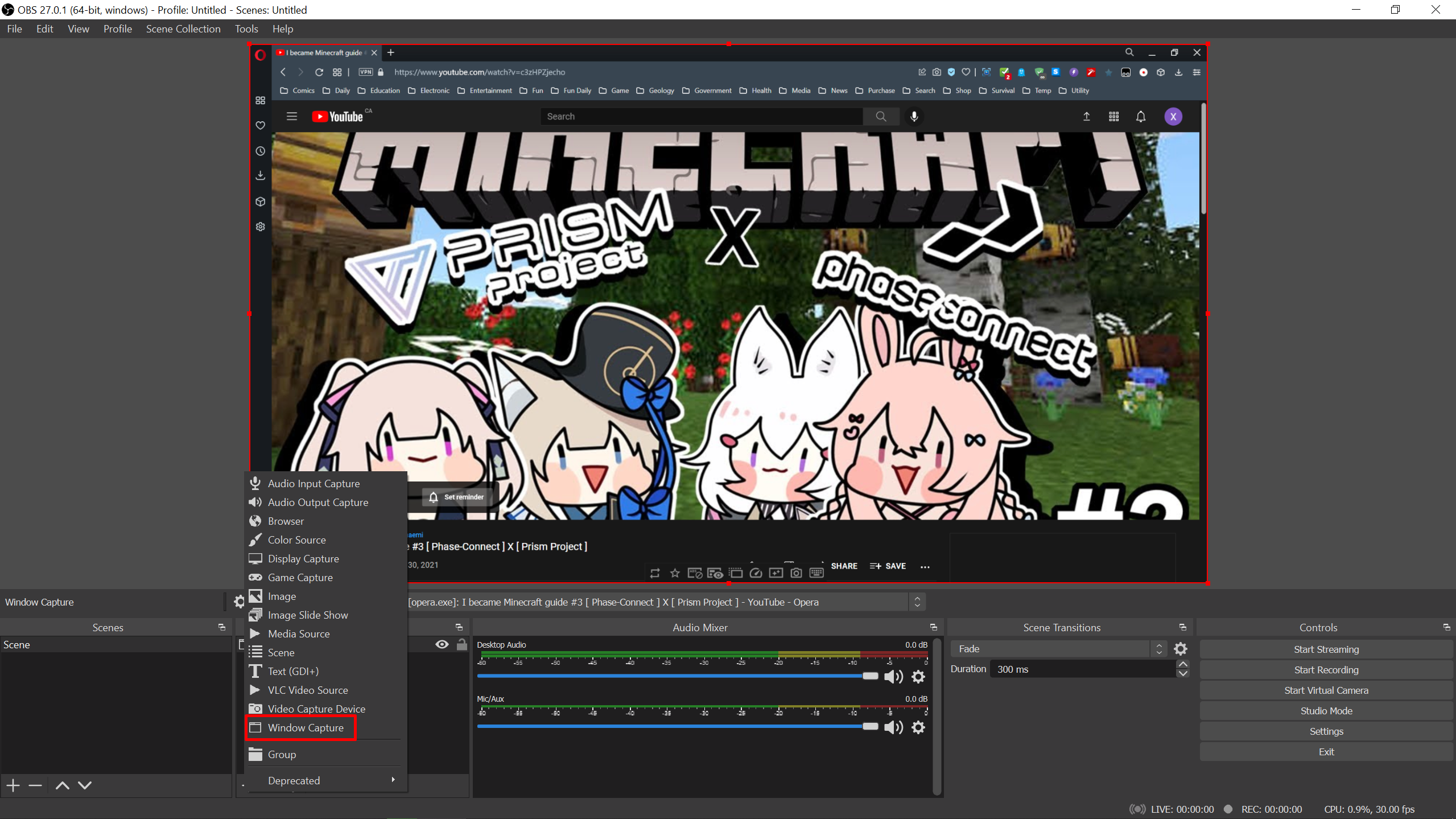Open the File menu

tap(14, 28)
